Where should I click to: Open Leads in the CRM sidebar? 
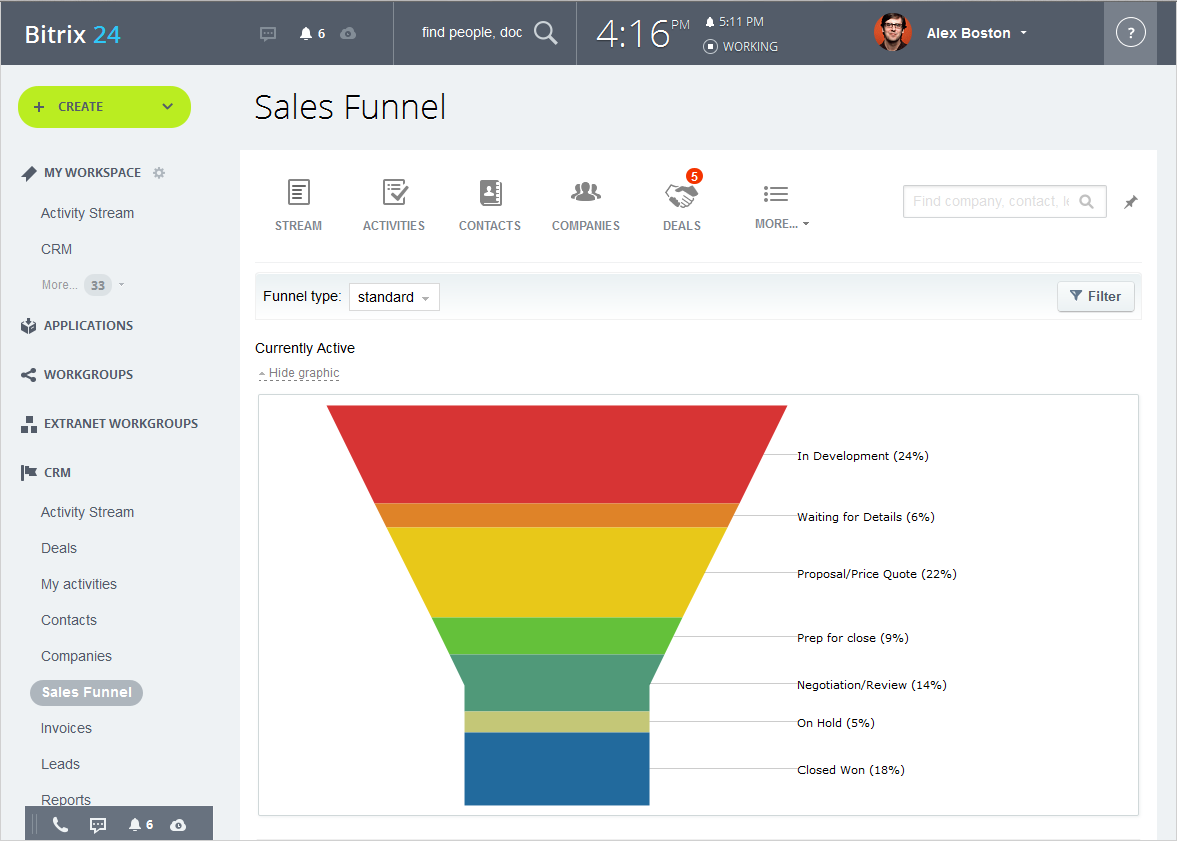coord(60,764)
